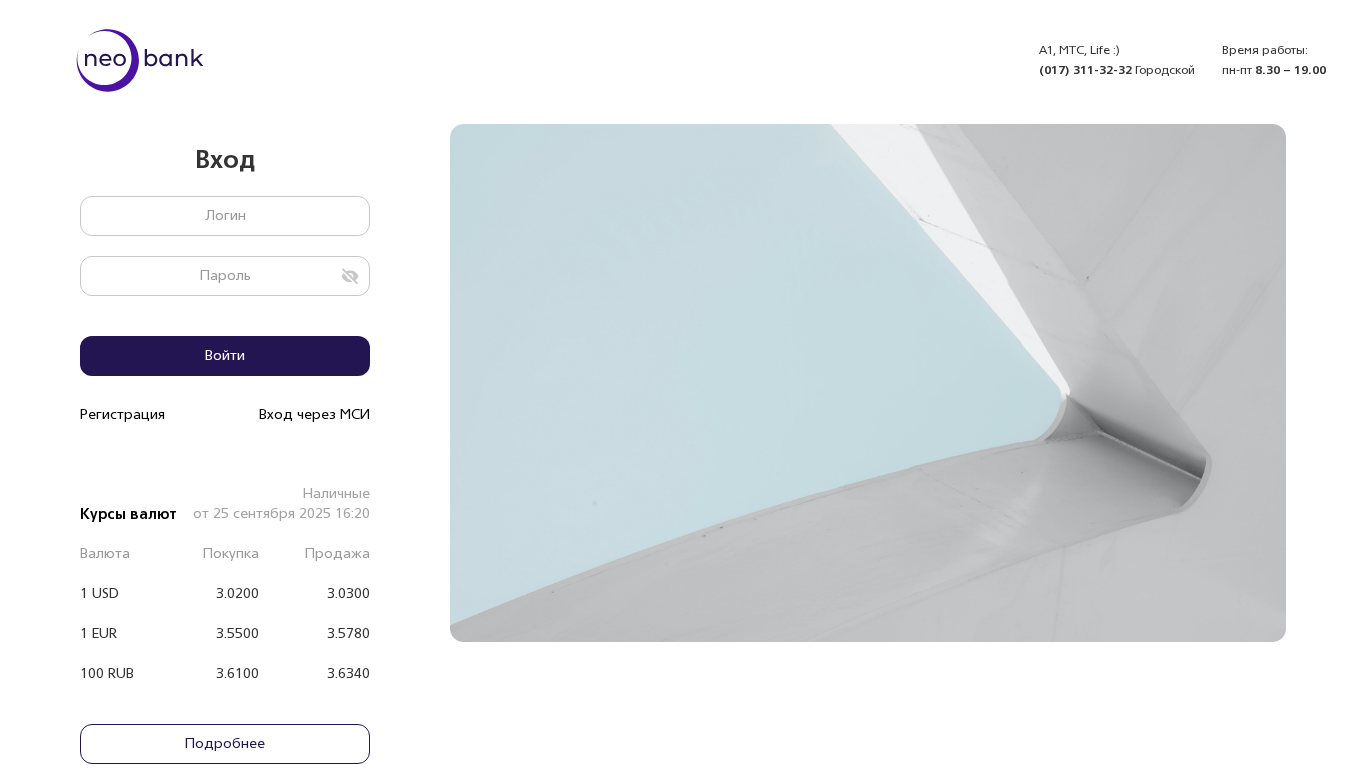The width and height of the screenshot is (1366, 768).
Task: Select the 100 RUB currency row
Action: 225,674
